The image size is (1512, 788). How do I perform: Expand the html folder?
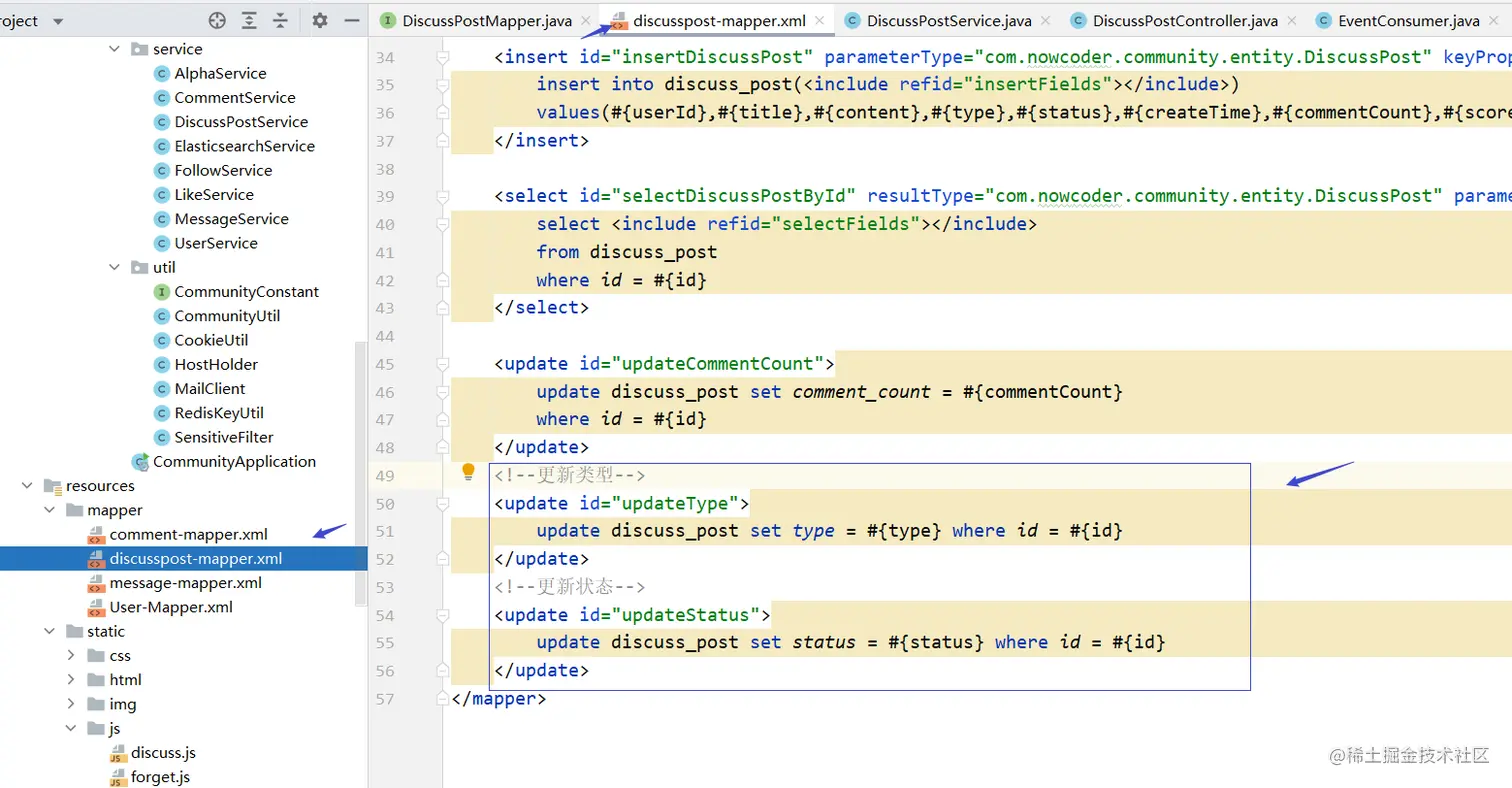click(71, 680)
